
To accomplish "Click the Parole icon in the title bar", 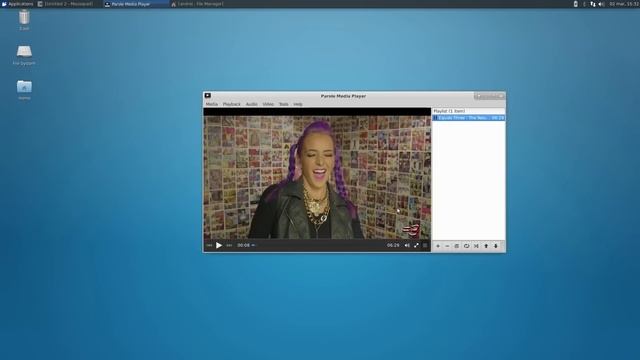I will [208, 96].
